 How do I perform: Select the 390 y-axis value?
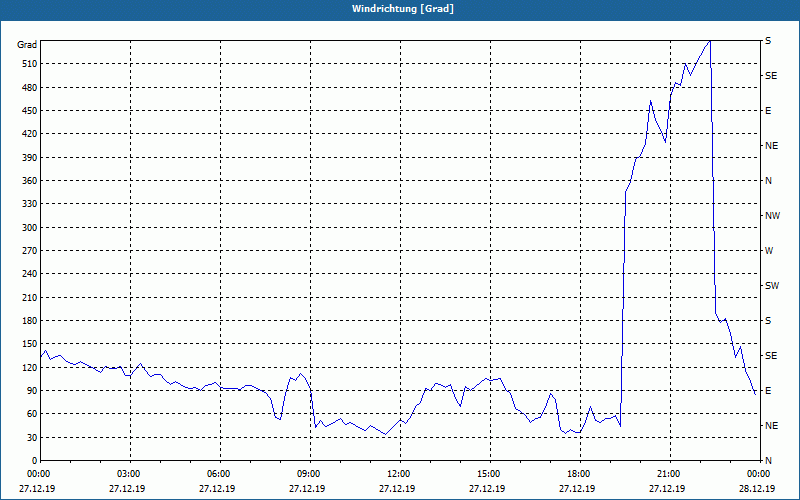point(29,158)
